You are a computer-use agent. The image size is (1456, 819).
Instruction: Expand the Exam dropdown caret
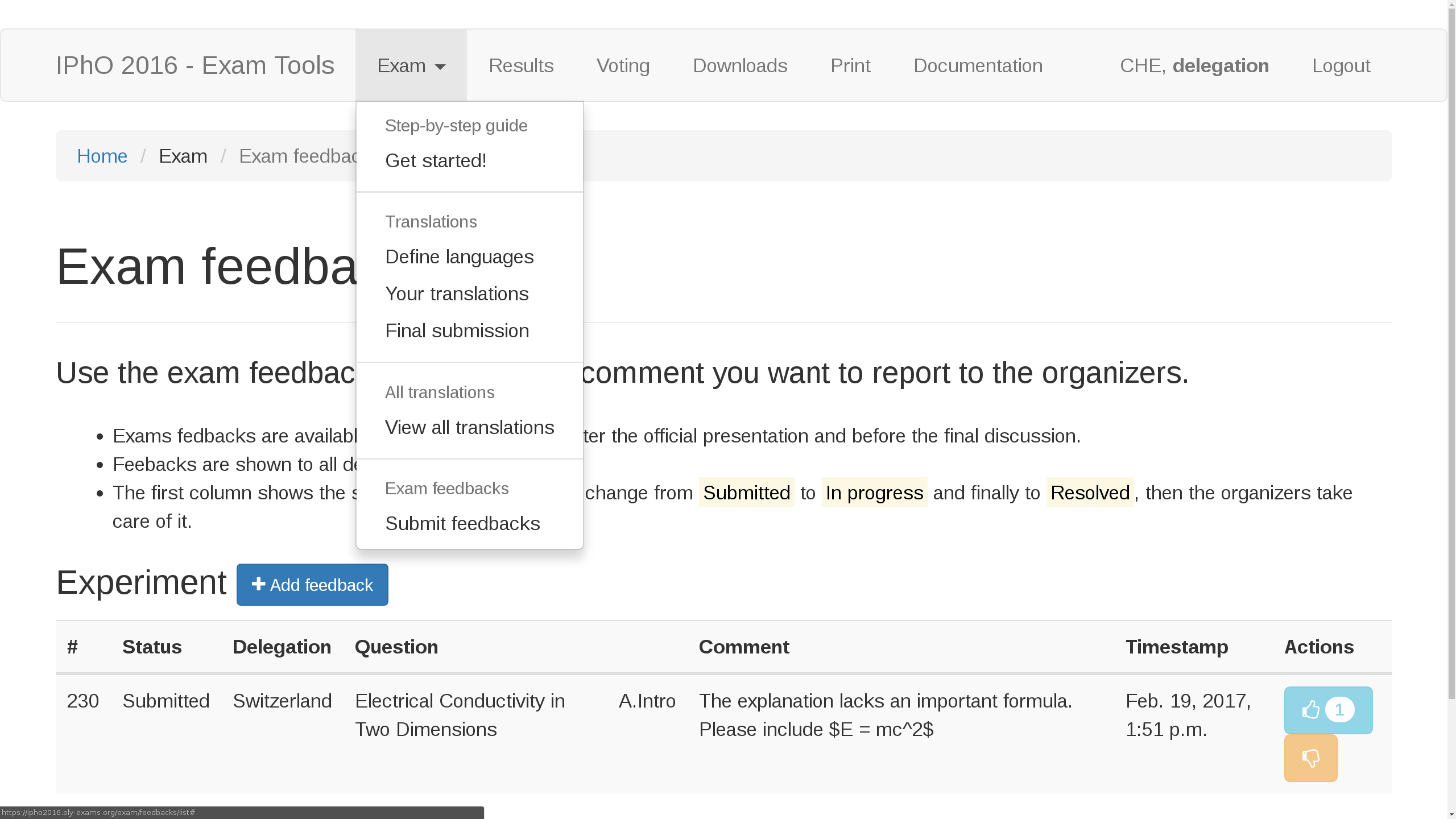(440, 67)
